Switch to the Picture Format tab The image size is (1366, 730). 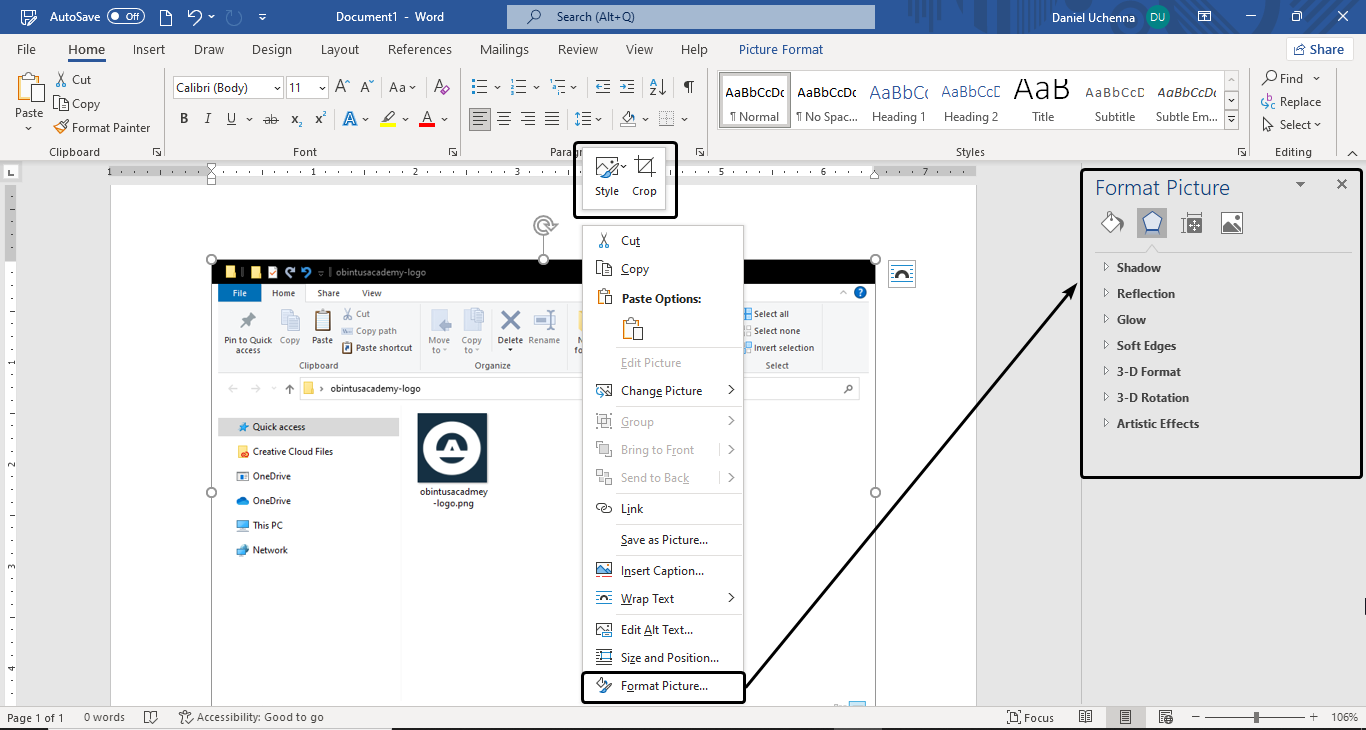780,49
